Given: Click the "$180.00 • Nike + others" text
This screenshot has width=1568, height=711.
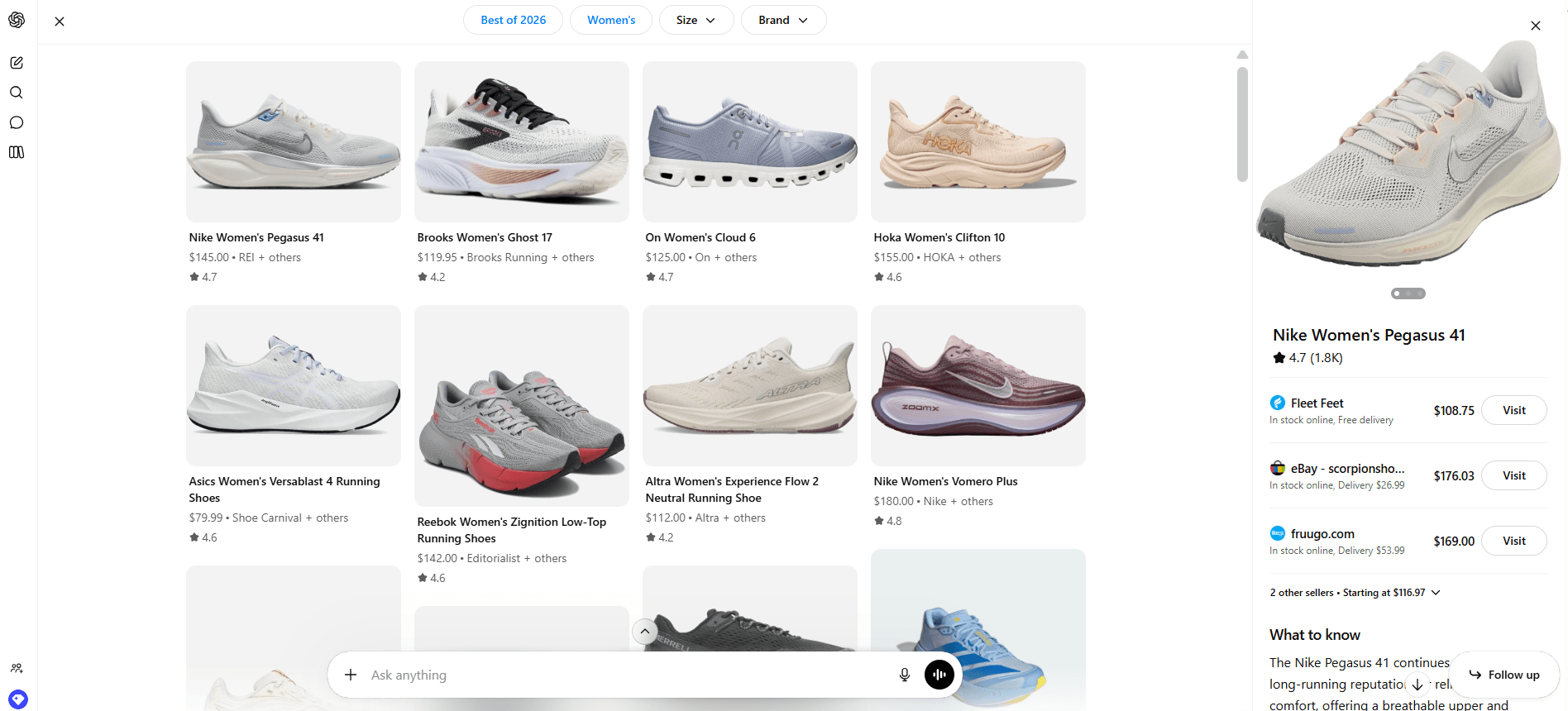Looking at the screenshot, I should tap(933, 501).
